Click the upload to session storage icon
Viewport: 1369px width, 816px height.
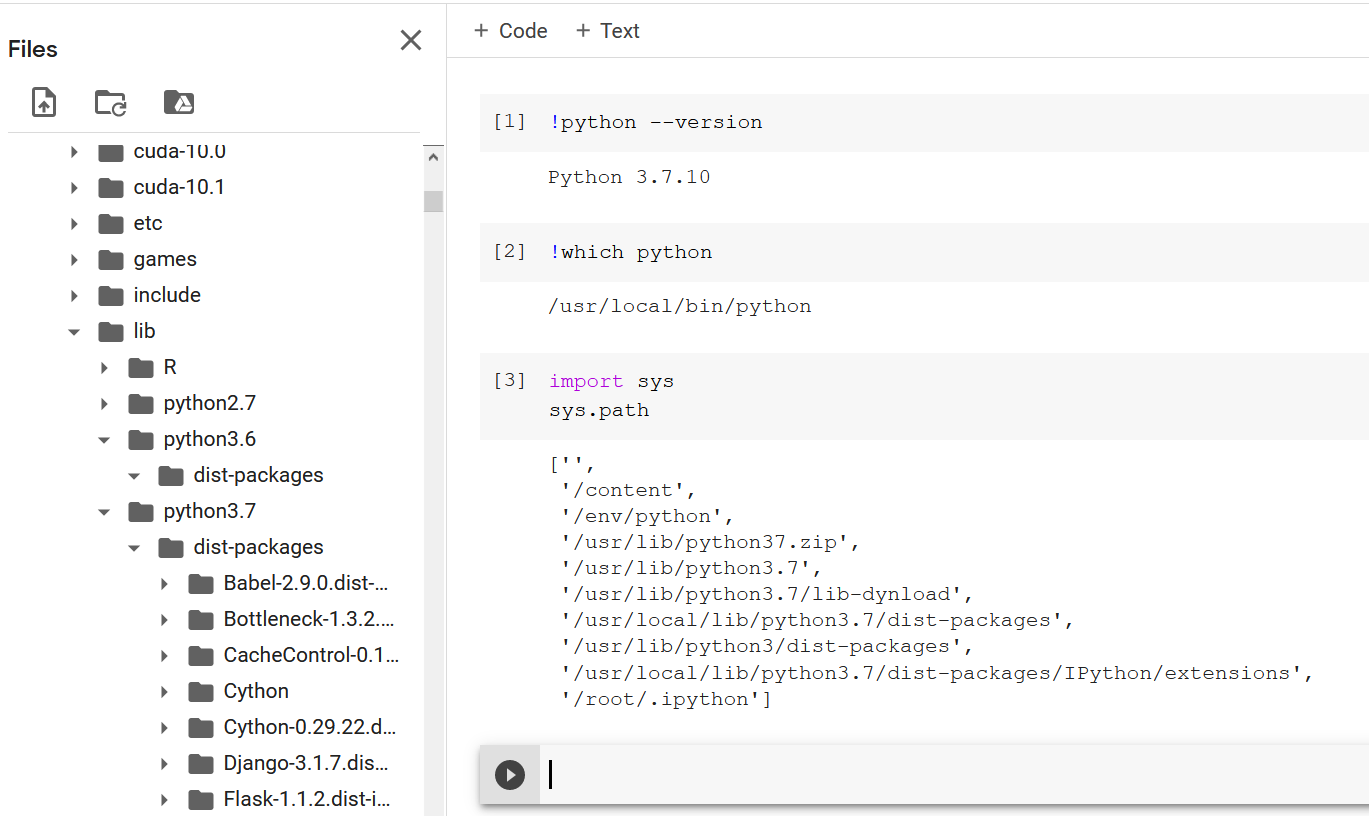43,102
